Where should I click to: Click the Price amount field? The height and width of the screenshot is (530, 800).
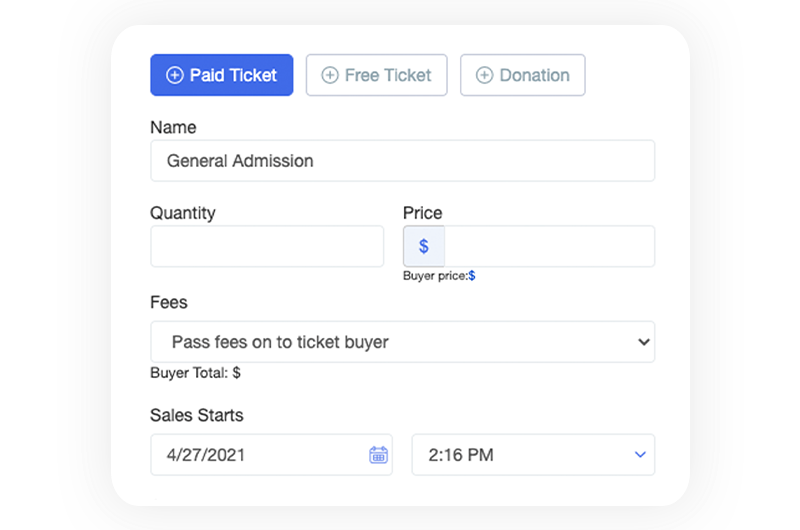click(549, 246)
